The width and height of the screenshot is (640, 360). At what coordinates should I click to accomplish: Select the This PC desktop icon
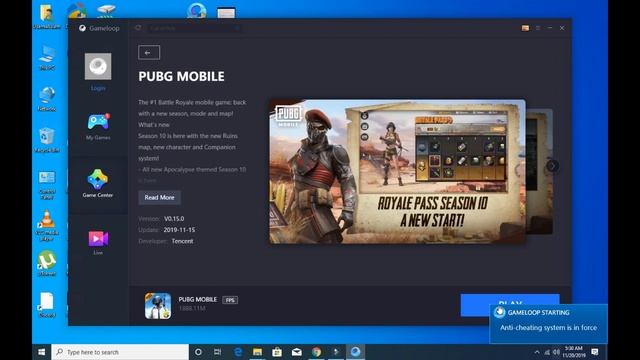point(47,58)
